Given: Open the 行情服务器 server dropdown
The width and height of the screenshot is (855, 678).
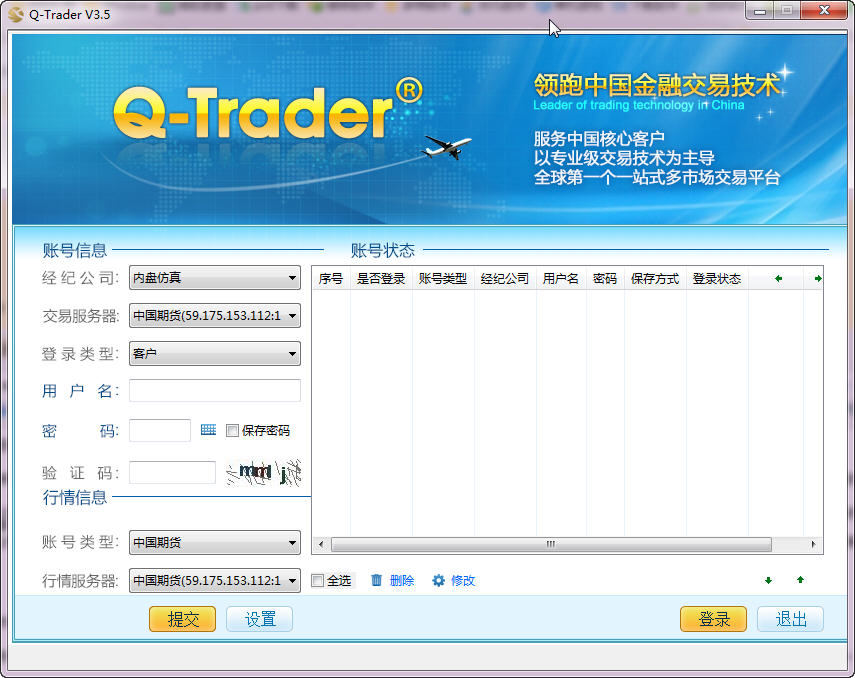Looking at the screenshot, I should tap(215, 580).
